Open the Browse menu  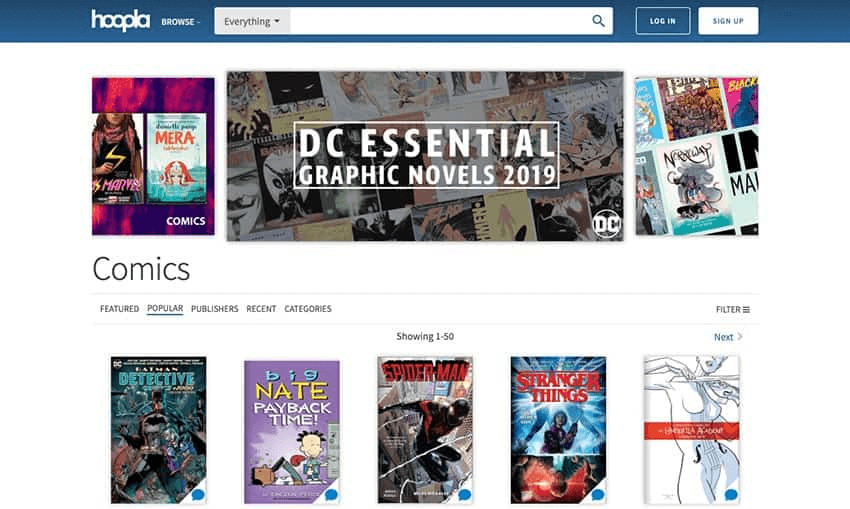coord(181,22)
